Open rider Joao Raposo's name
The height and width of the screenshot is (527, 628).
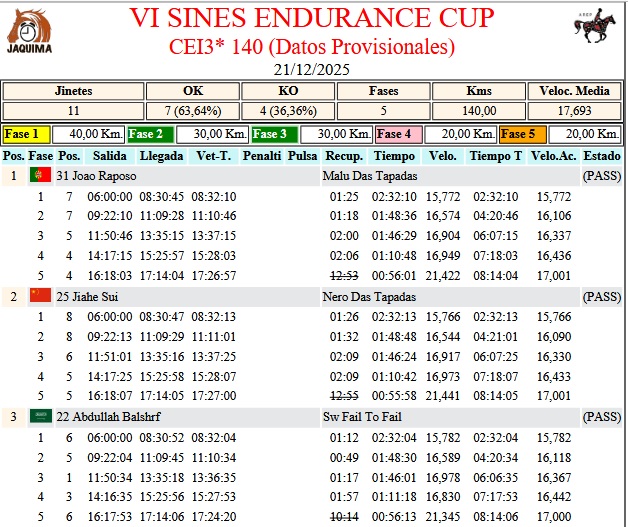tap(88, 176)
